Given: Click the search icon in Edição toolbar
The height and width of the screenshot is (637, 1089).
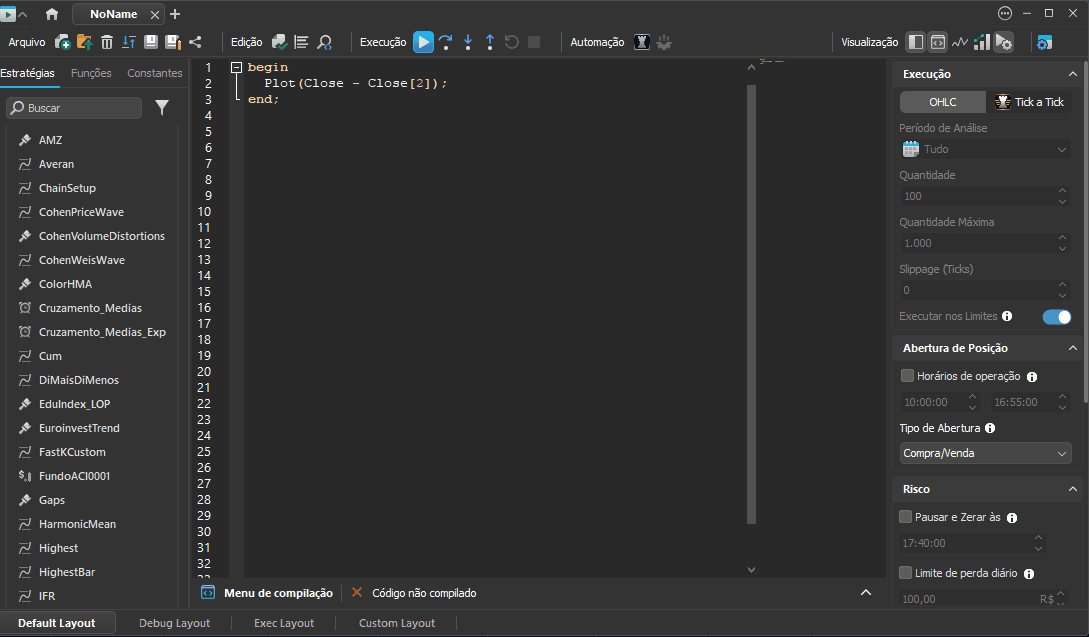Looking at the screenshot, I should 324,42.
